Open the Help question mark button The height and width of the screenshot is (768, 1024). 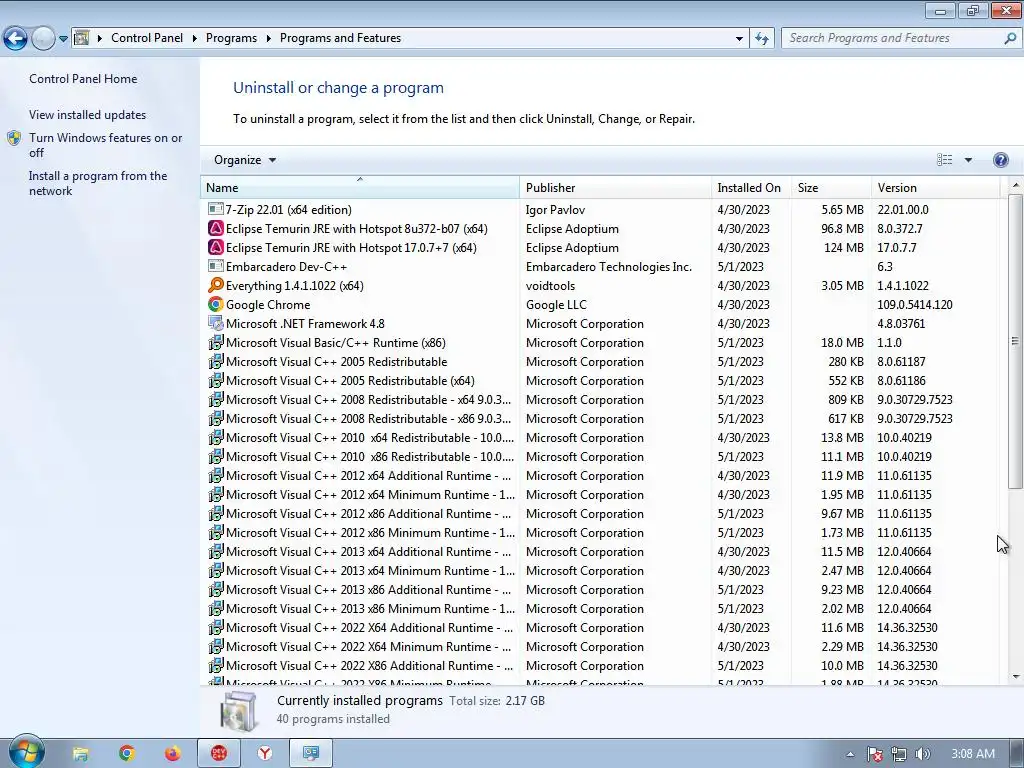tap(1000, 160)
